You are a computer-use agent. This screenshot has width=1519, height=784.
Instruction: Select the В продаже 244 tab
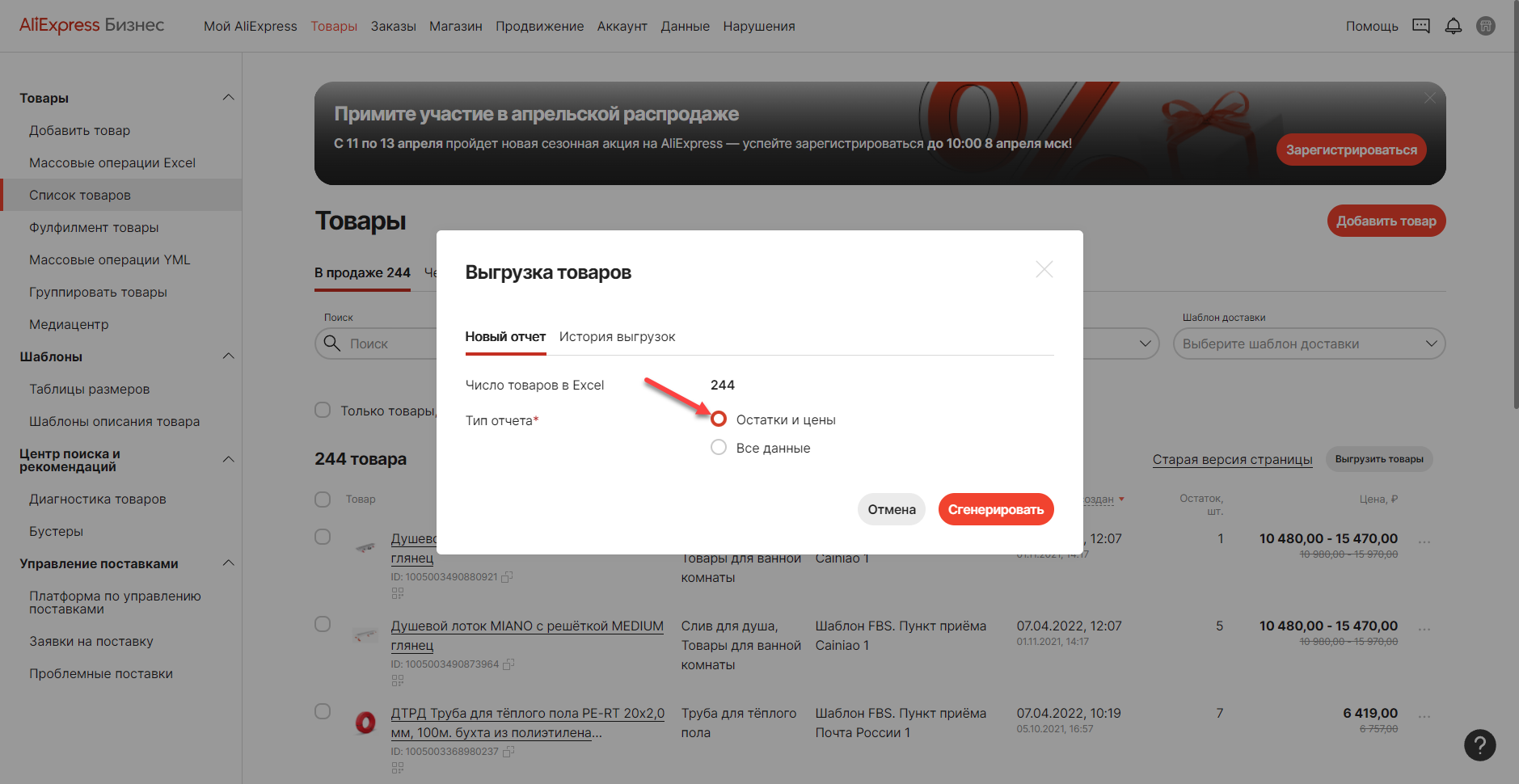click(x=362, y=273)
